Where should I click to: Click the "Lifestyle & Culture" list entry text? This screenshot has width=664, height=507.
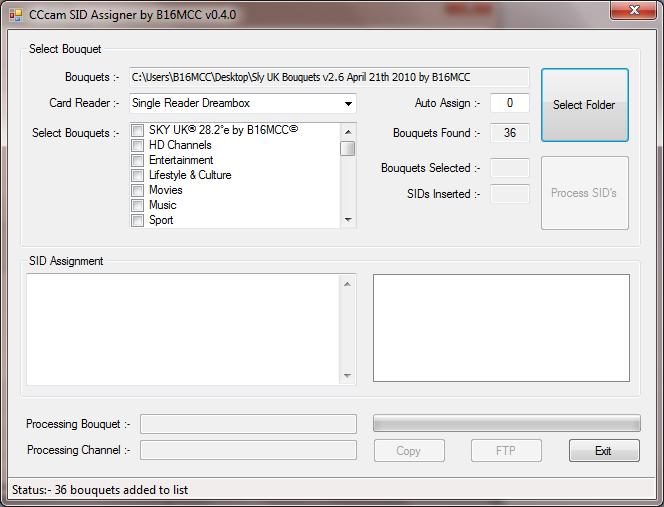pos(190,175)
